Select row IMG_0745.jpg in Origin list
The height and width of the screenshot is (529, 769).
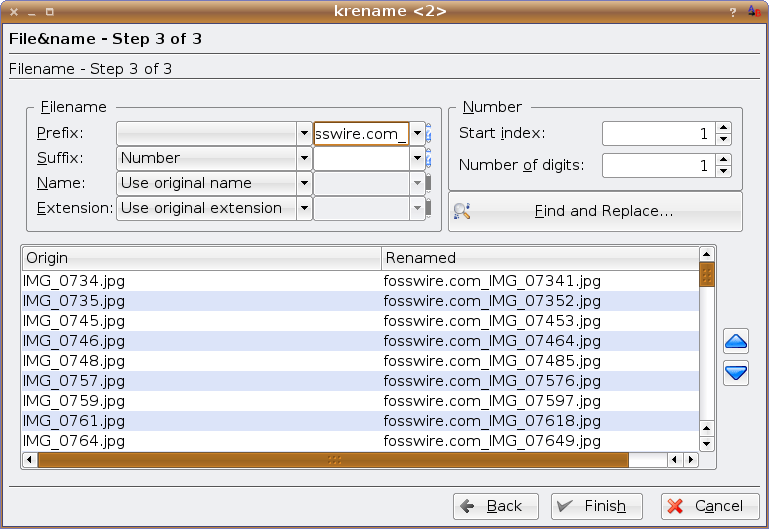[x=74, y=321]
